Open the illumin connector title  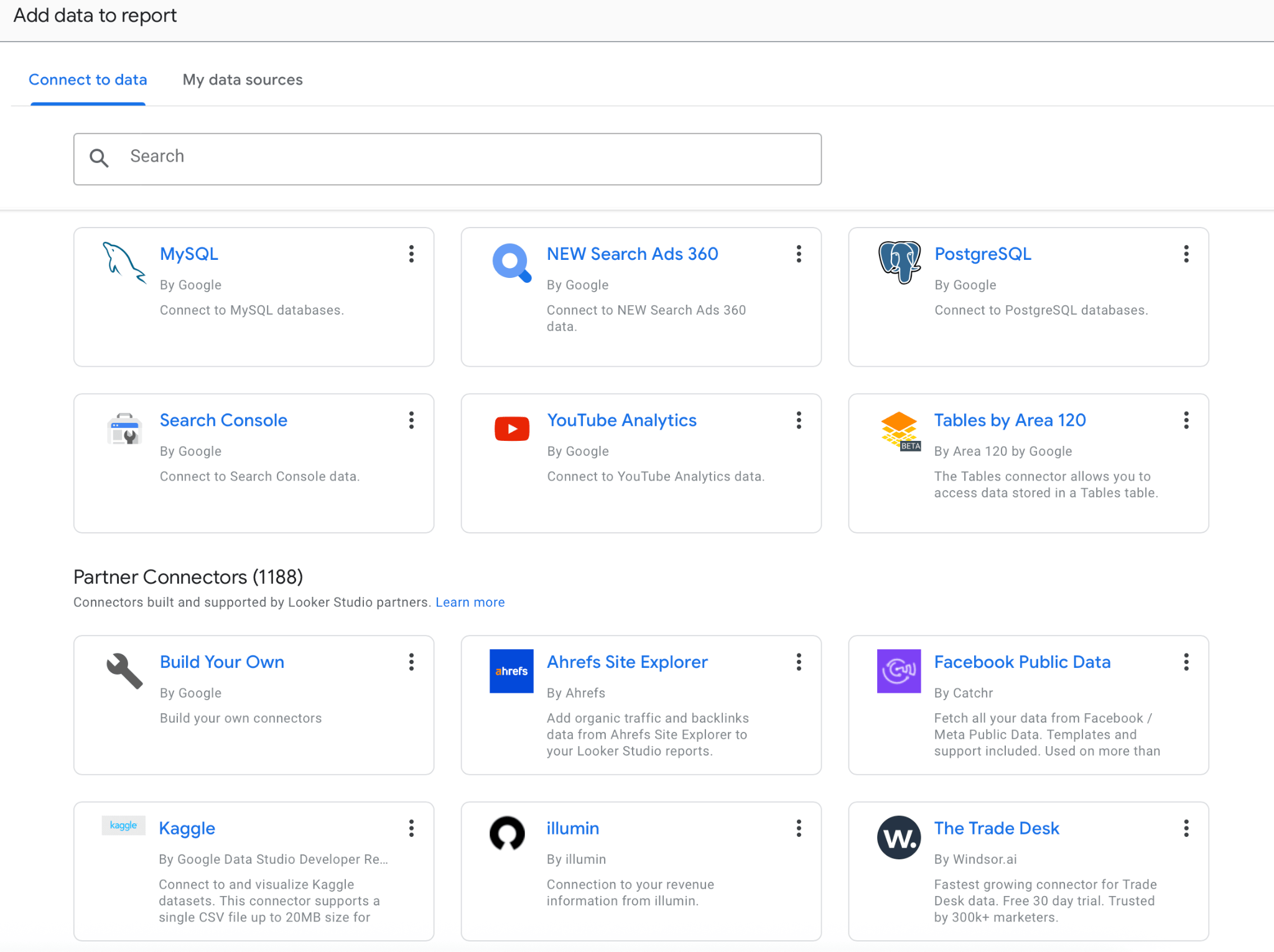click(x=572, y=828)
